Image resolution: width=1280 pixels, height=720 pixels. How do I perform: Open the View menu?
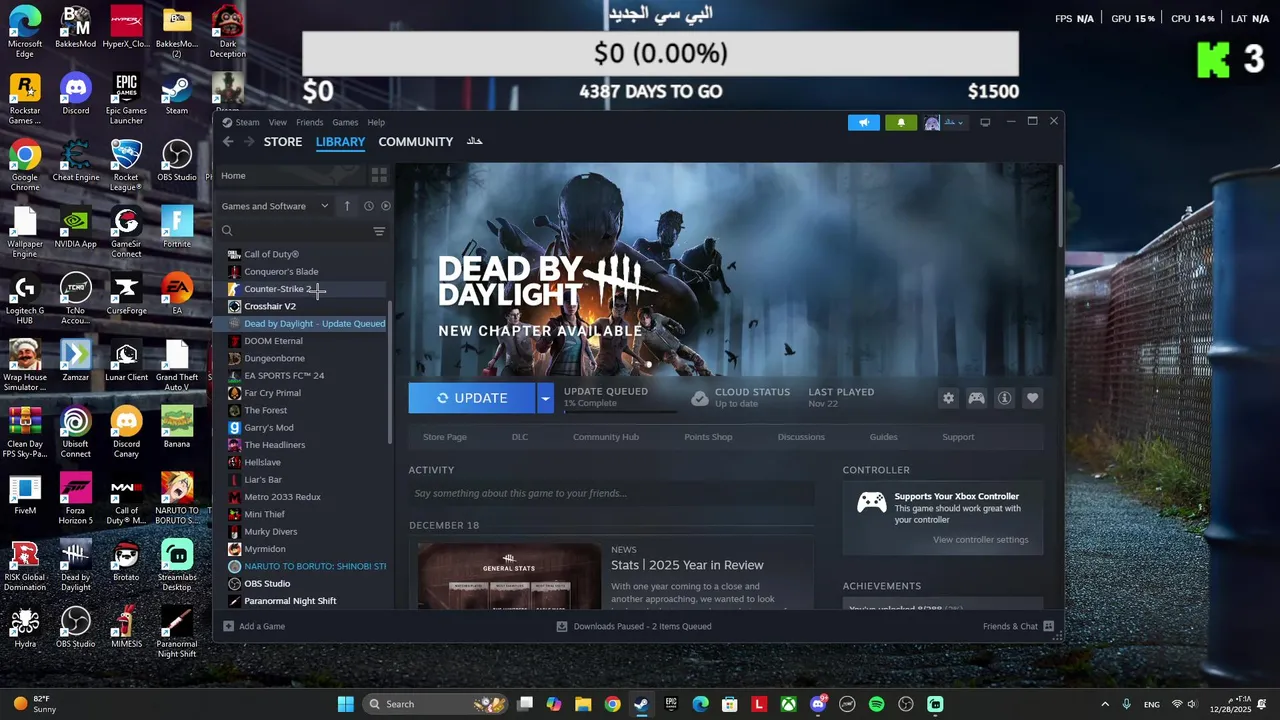(277, 122)
